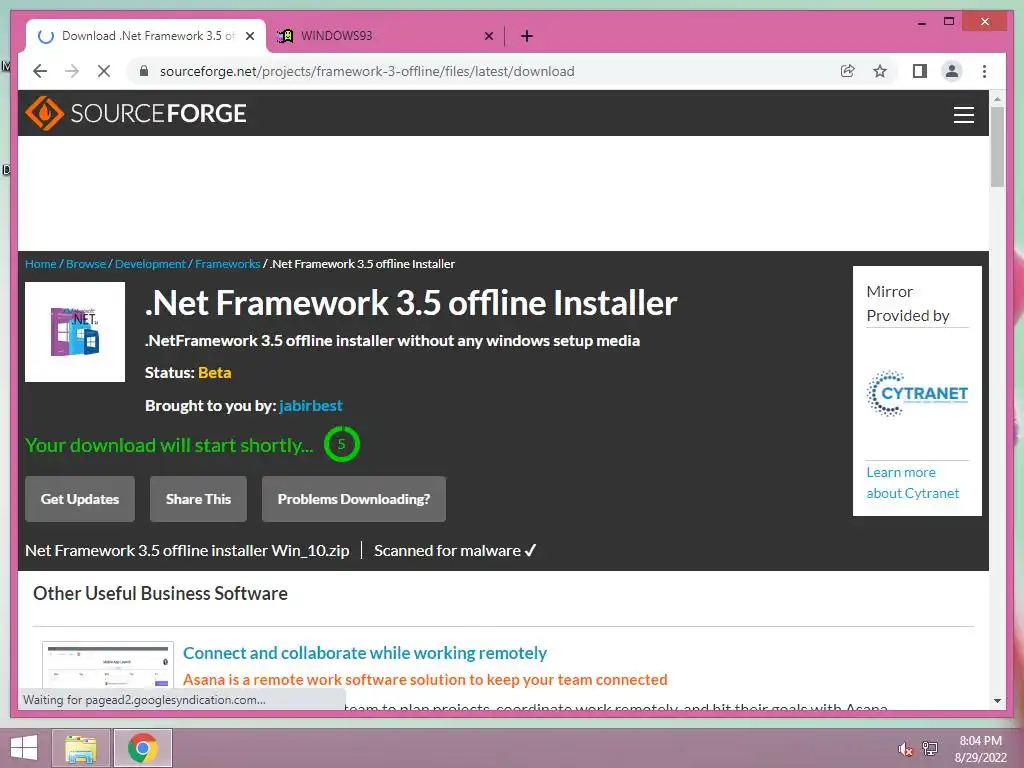
Task: Click the download countdown timer circle
Action: [x=342, y=444]
